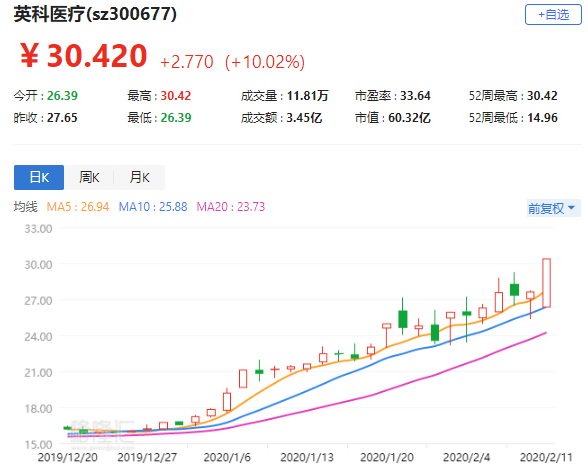Click the +自选 add to watchlist button
The width and height of the screenshot is (588, 467).
point(553,15)
